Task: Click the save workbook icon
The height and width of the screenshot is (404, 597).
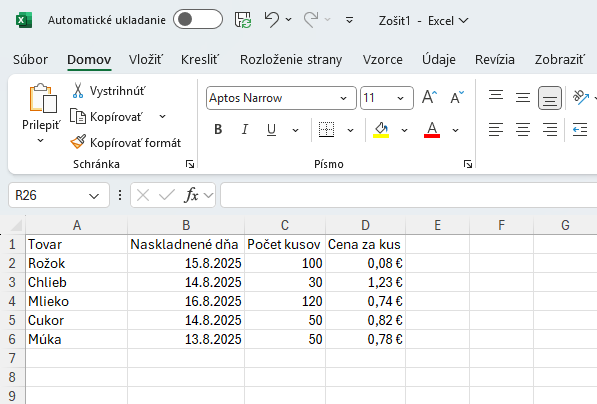Action: tap(243, 20)
